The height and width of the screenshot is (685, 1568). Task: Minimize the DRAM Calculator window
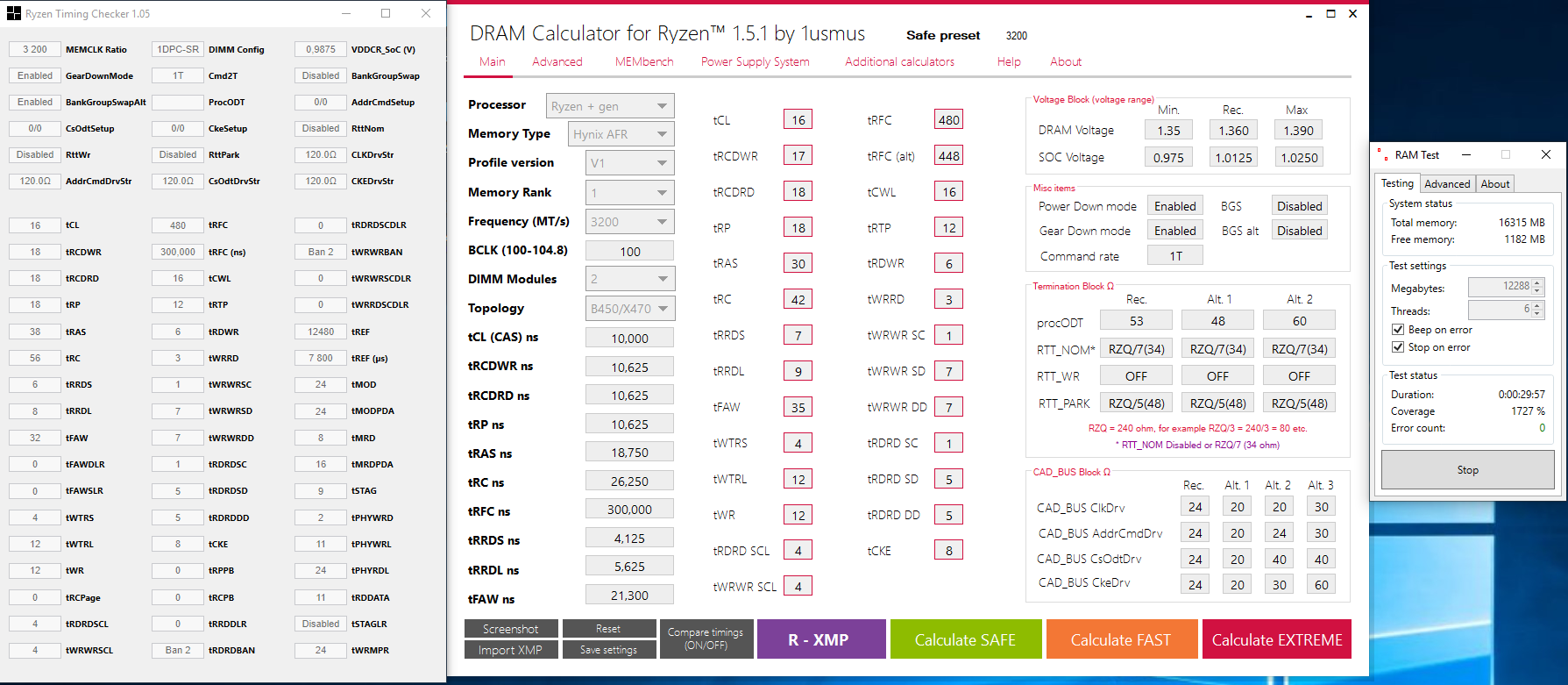coord(1309,14)
